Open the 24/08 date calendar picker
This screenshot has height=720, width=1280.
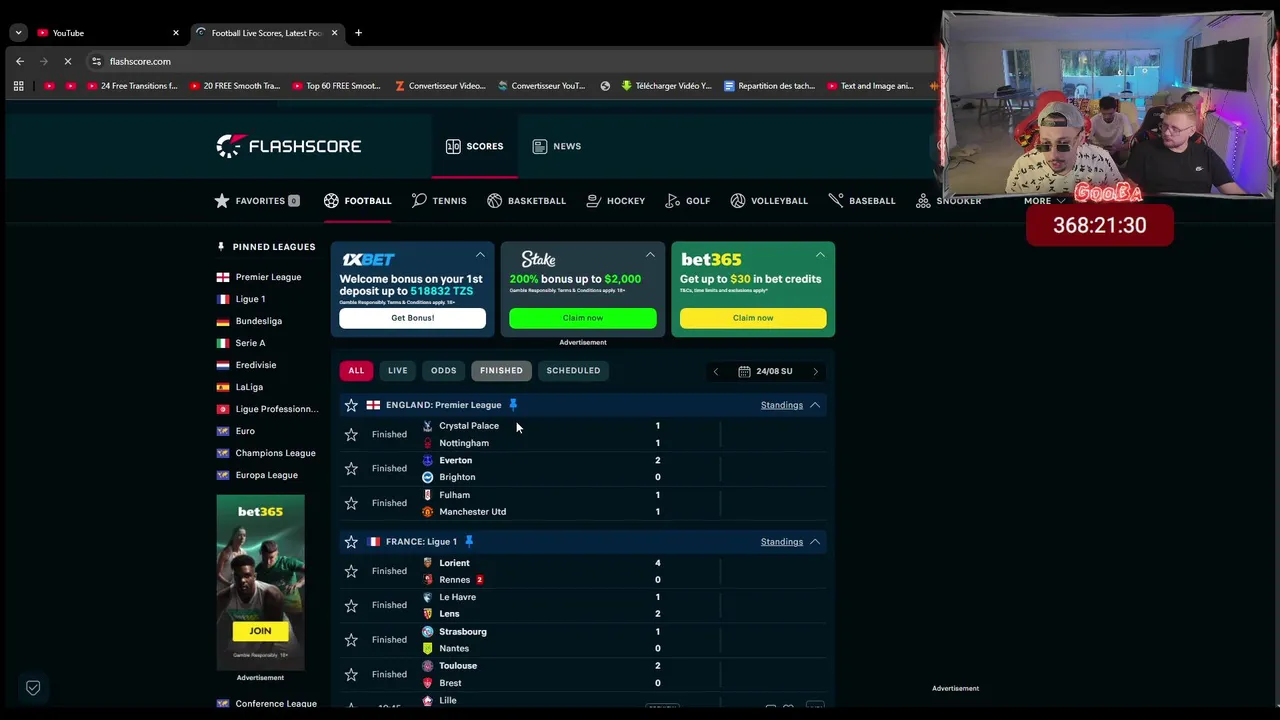coord(765,372)
